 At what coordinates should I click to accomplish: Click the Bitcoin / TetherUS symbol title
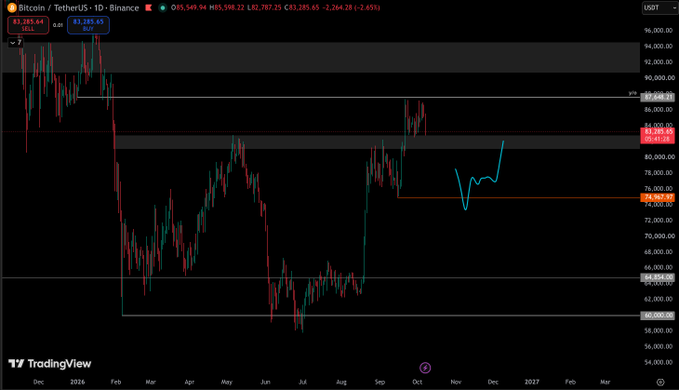click(x=53, y=8)
